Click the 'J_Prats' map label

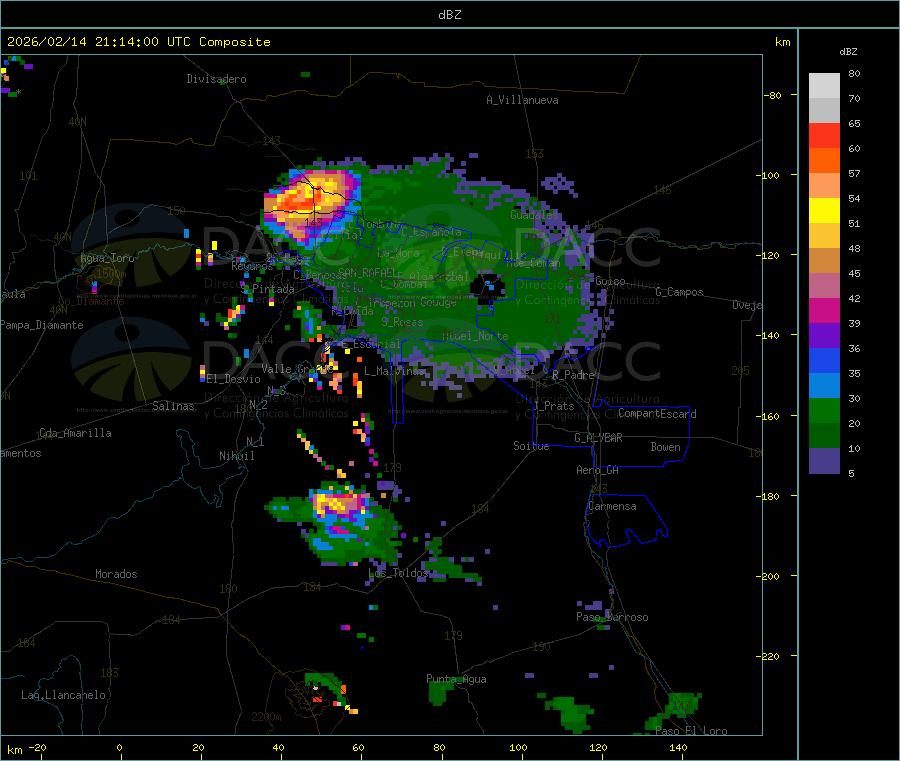point(553,406)
